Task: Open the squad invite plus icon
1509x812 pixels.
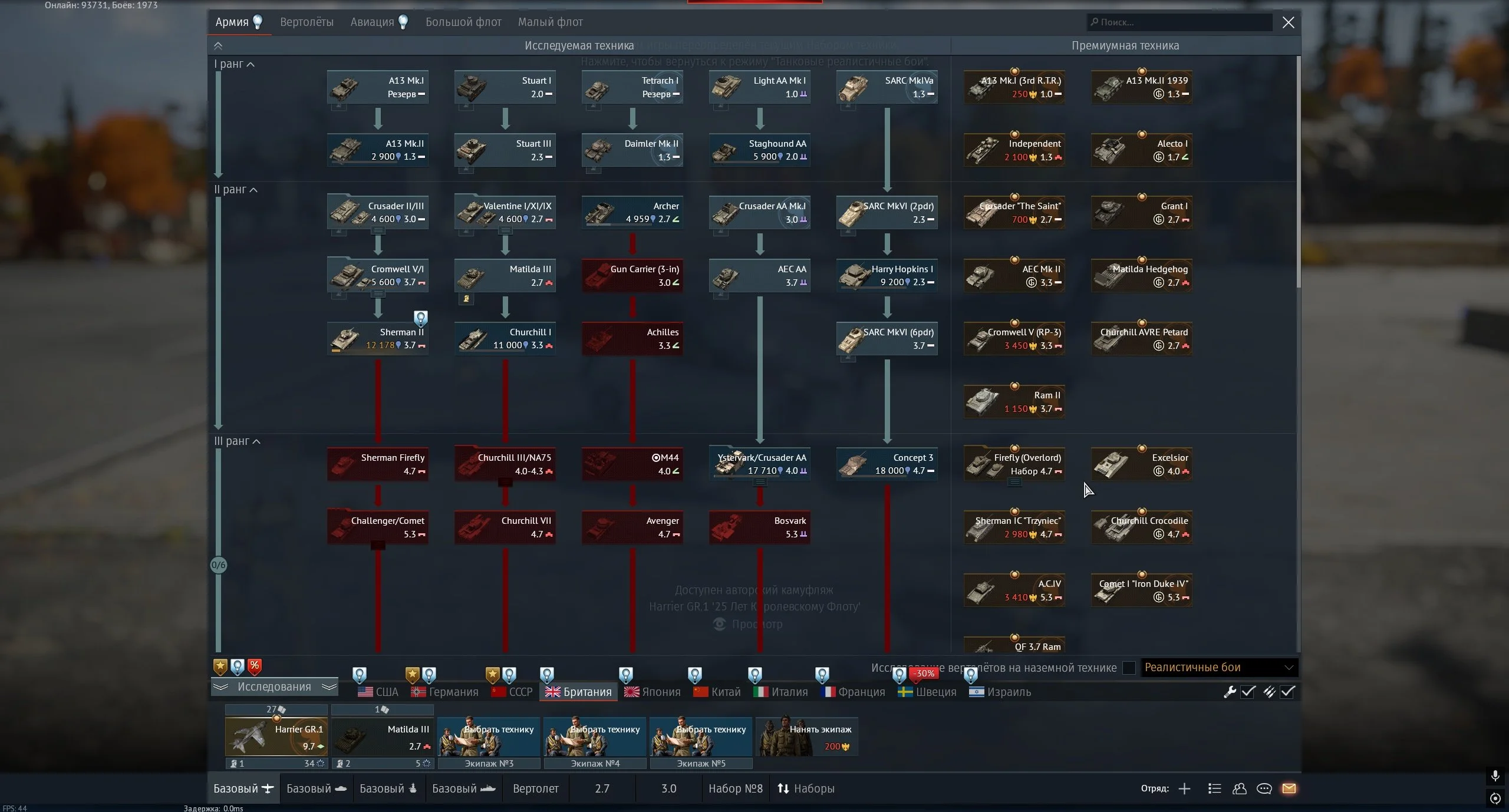Action: coord(1184,788)
